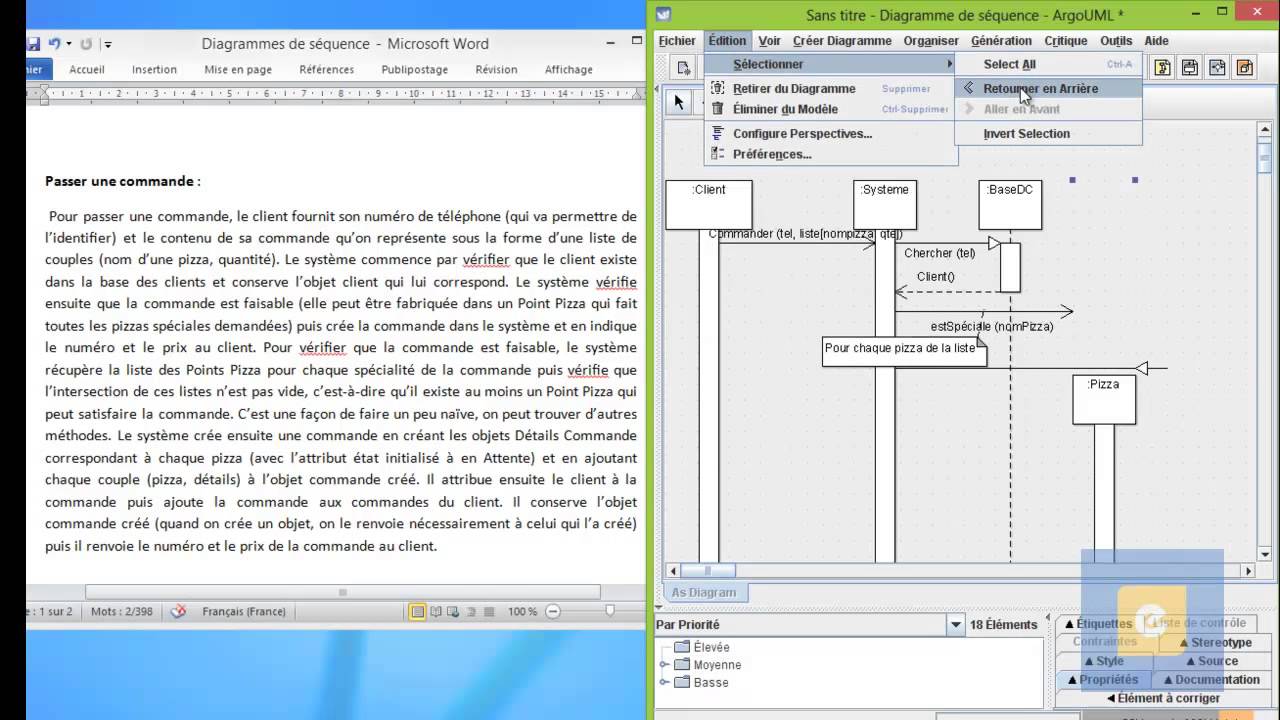Image resolution: width=1280 pixels, height=720 pixels.
Task: Open the Stereotype tab
Action: (x=1215, y=642)
